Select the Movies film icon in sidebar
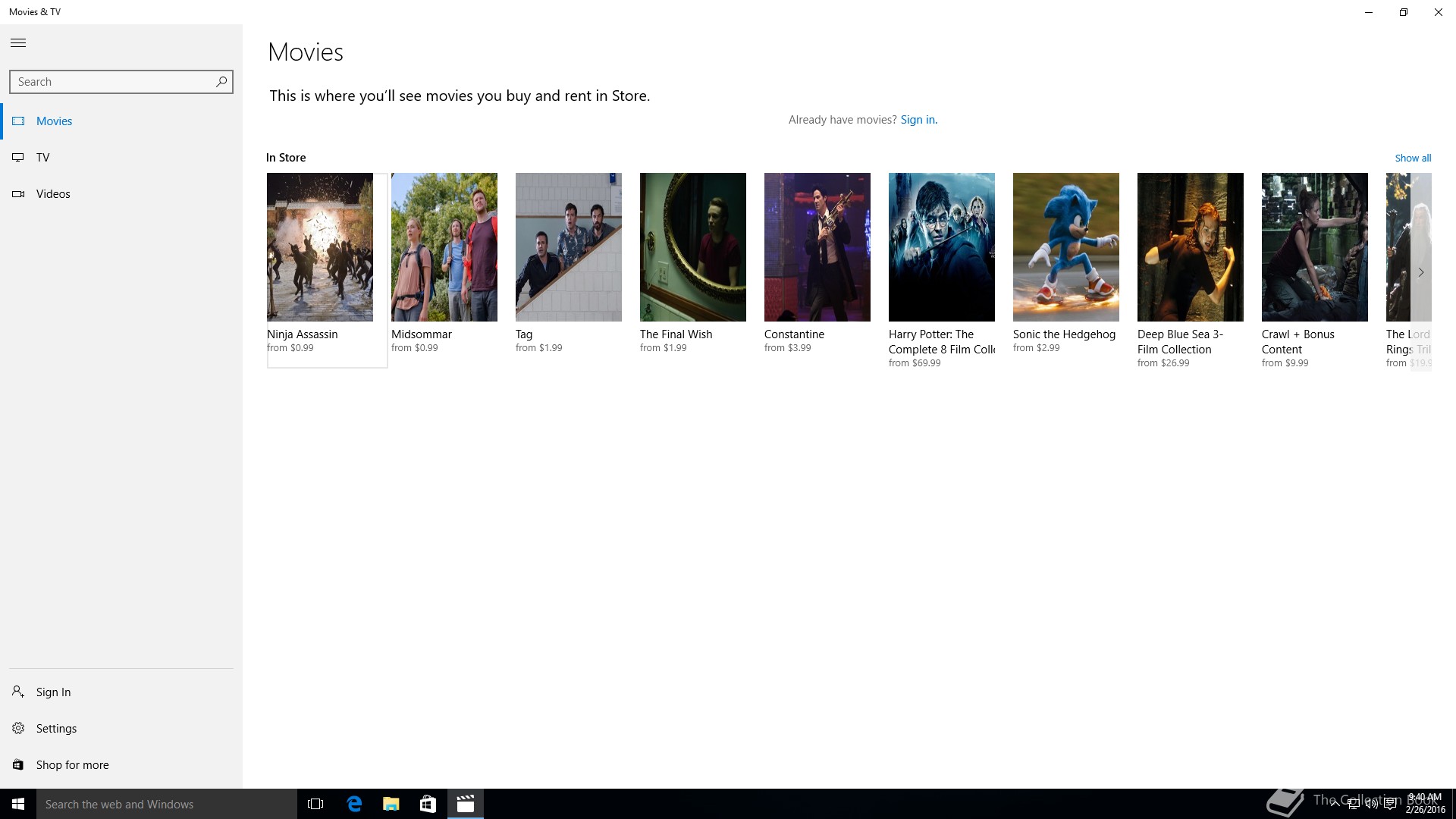Viewport: 1456px width, 819px height. click(x=18, y=121)
